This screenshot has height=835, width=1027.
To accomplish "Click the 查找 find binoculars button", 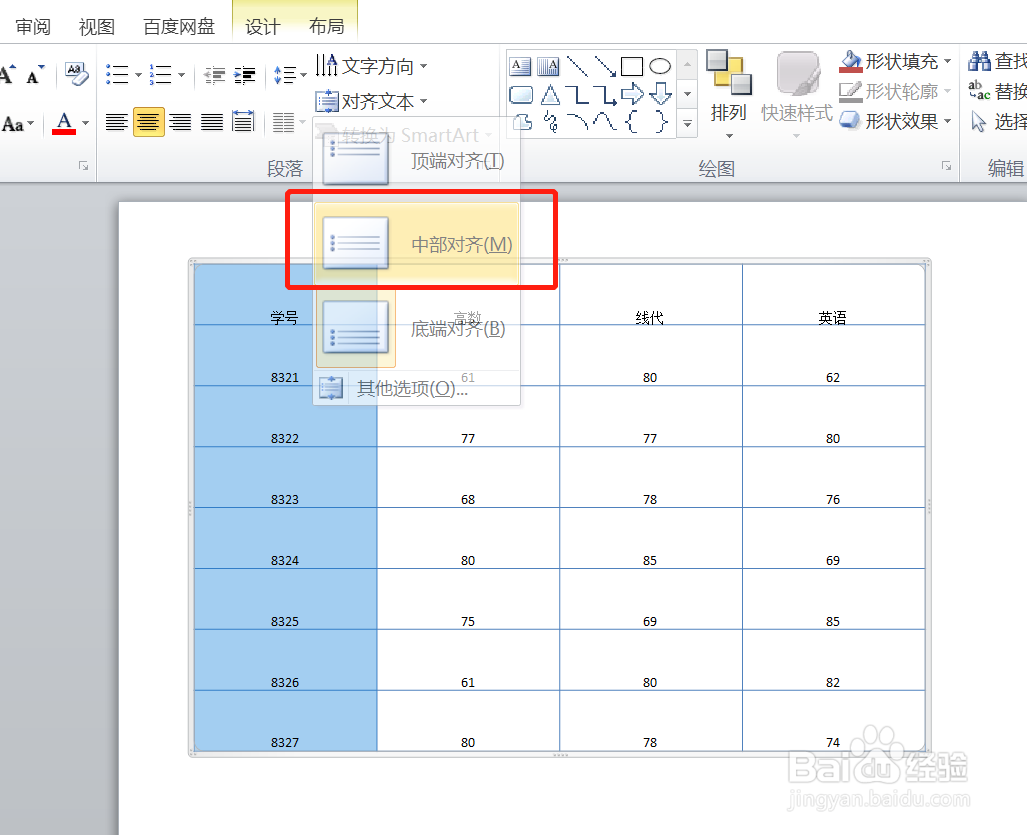I will pyautogui.click(x=997, y=62).
